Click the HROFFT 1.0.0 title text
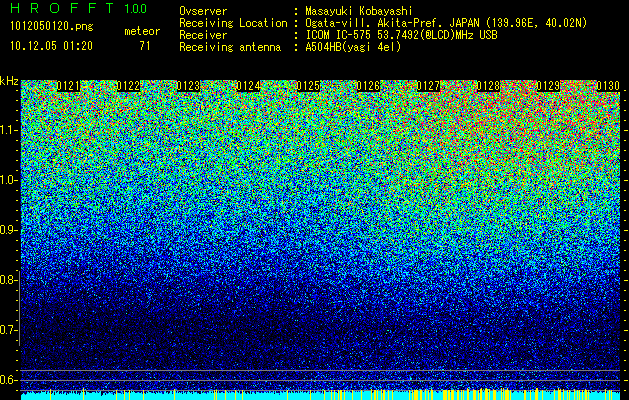Image resolution: width=629 pixels, height=400 pixels. [x=78, y=8]
